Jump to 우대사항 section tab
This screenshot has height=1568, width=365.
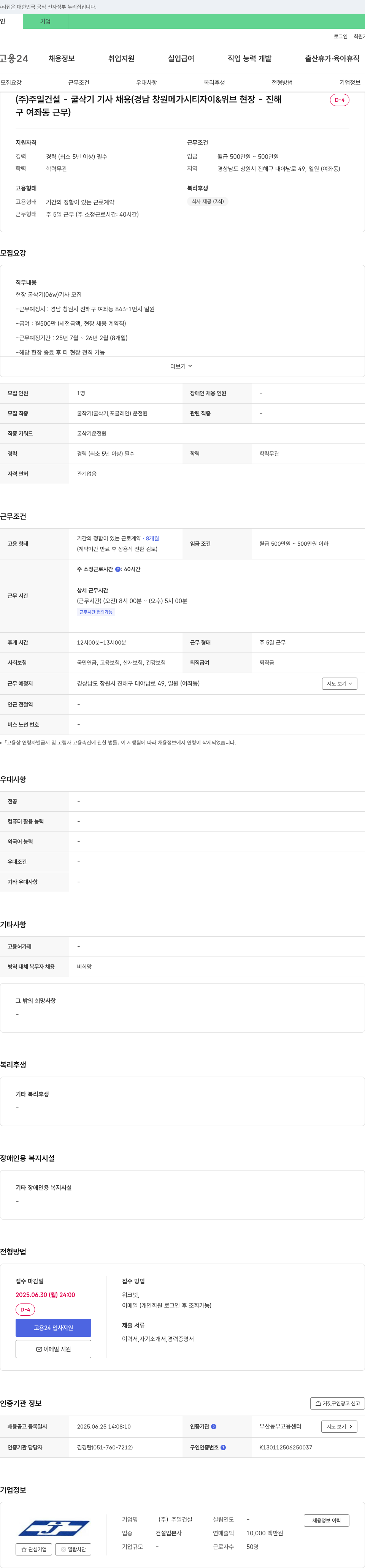point(146,83)
